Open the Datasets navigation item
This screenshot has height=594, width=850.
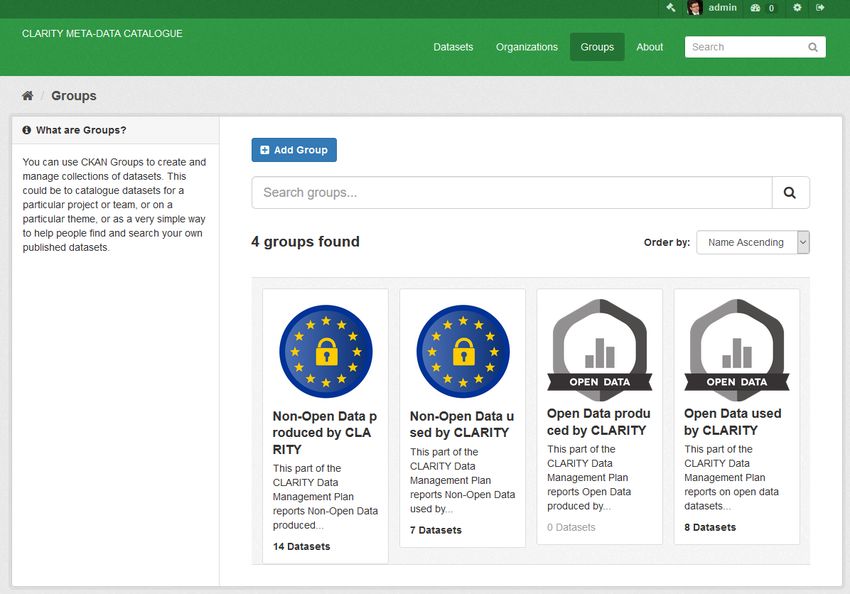click(453, 47)
